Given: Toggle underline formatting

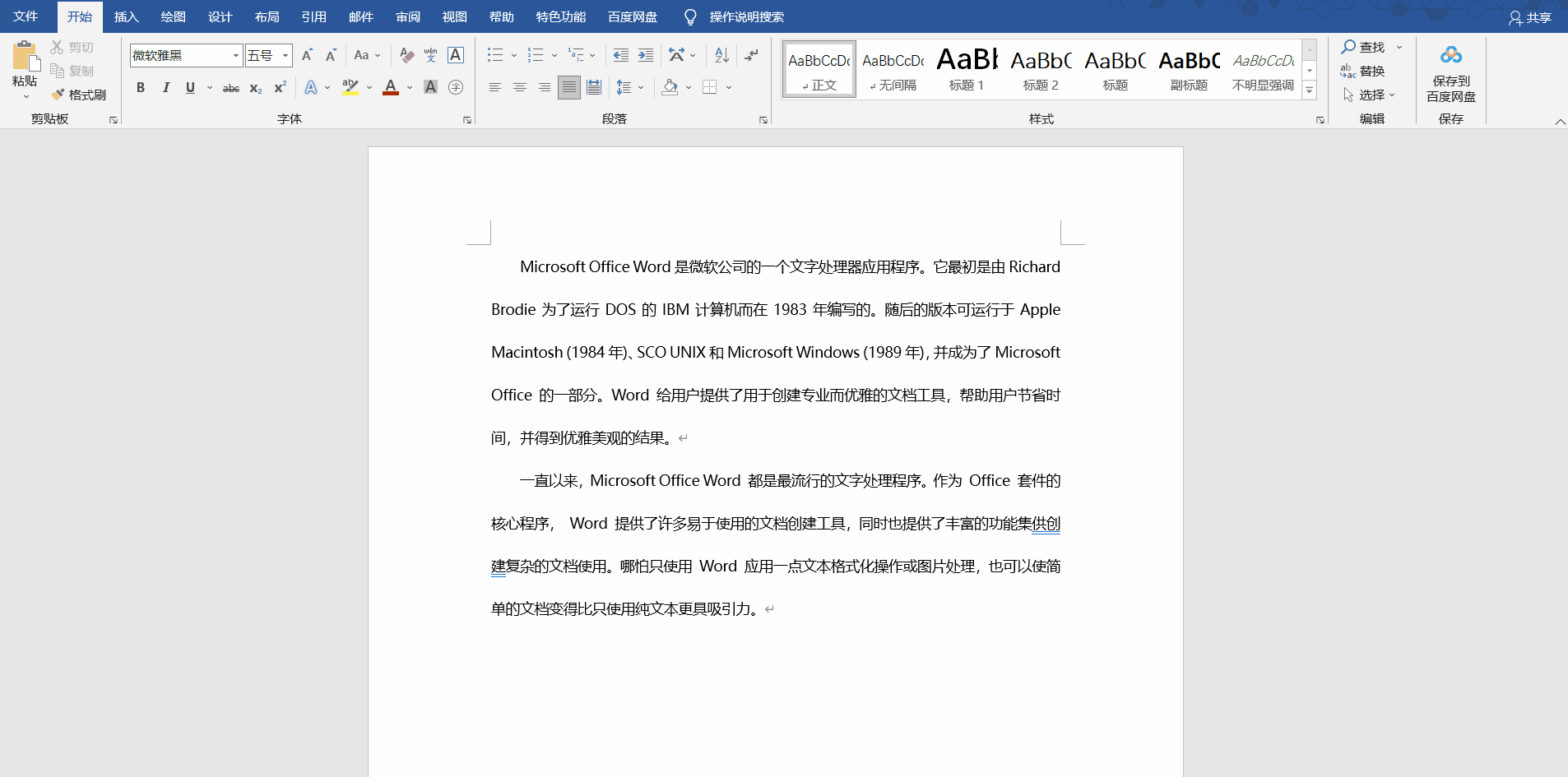Looking at the screenshot, I should coord(190,87).
